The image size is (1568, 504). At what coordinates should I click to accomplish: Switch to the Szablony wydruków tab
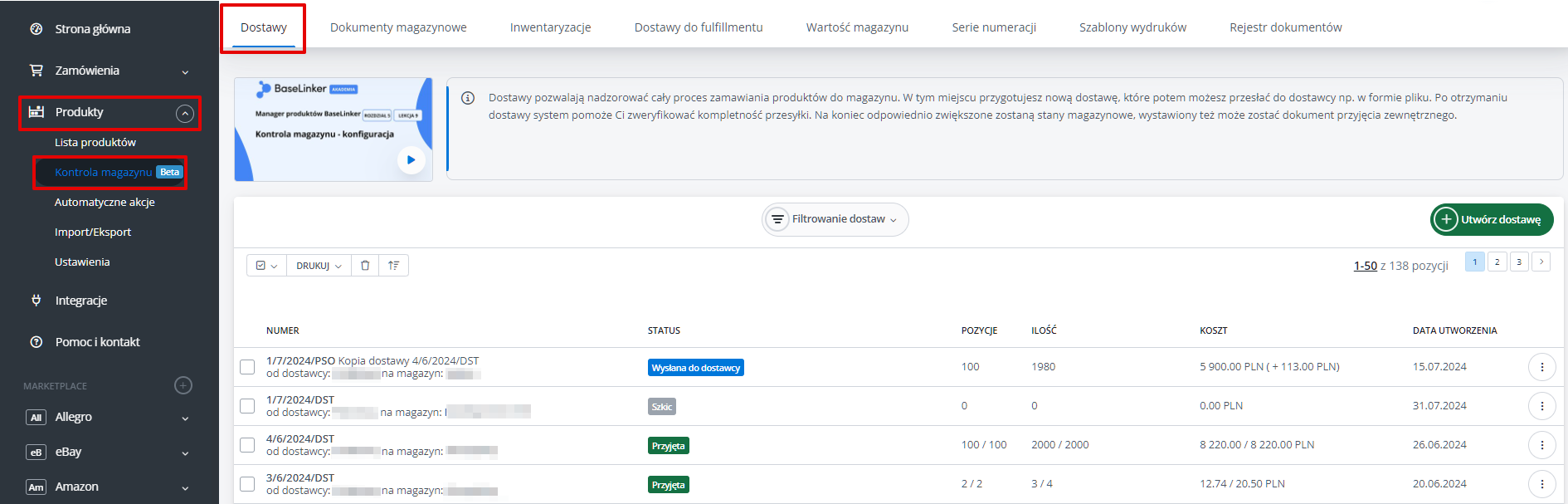coord(1132,27)
